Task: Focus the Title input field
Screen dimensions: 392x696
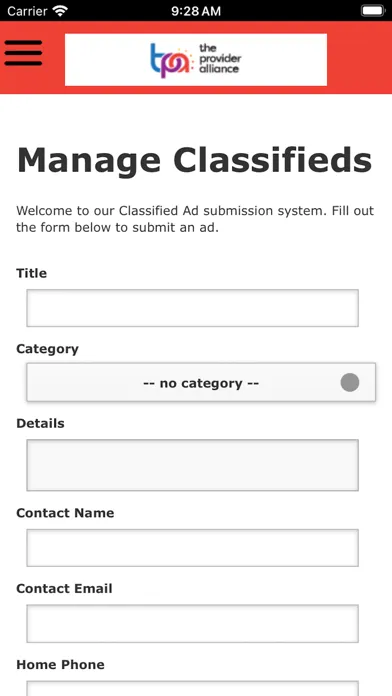Action: 193,308
